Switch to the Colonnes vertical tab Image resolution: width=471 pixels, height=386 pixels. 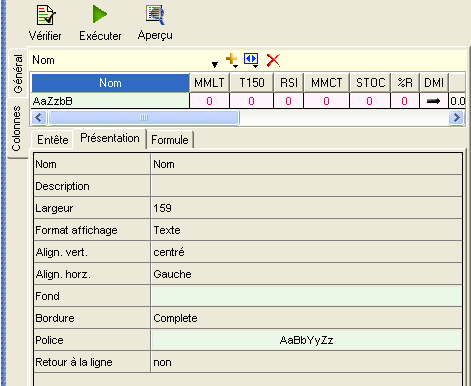pos(17,128)
